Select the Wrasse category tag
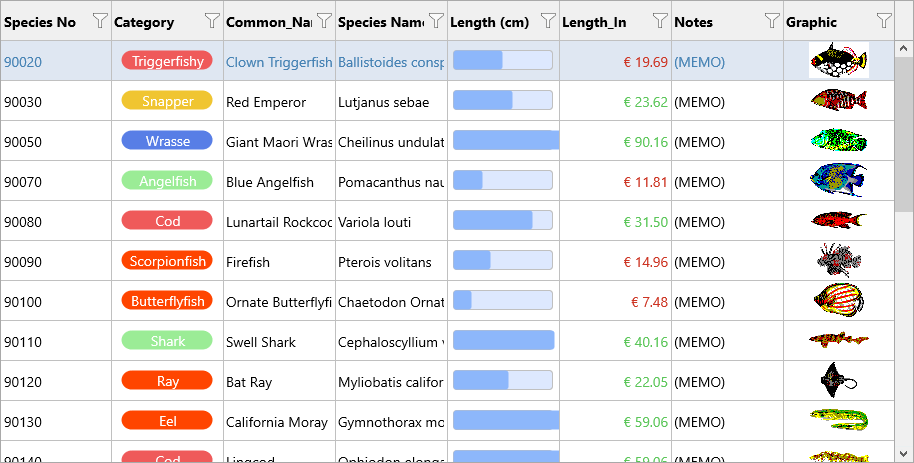914x463 pixels. pos(167,141)
